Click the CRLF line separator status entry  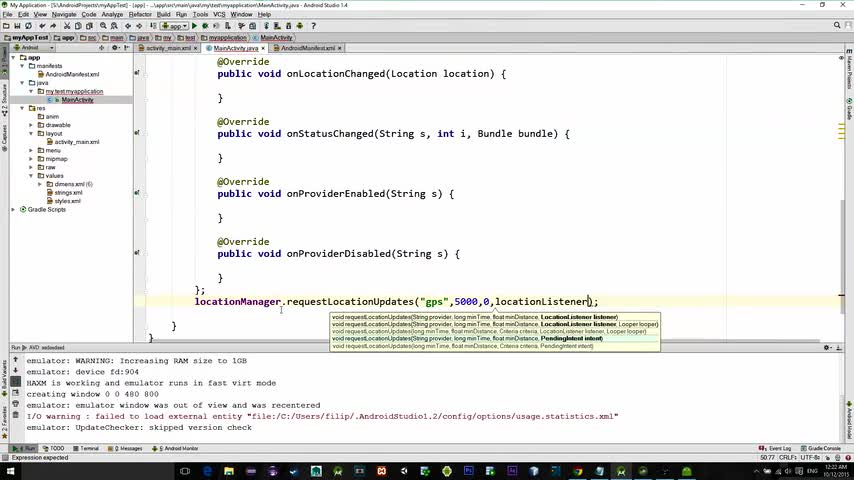point(788,458)
